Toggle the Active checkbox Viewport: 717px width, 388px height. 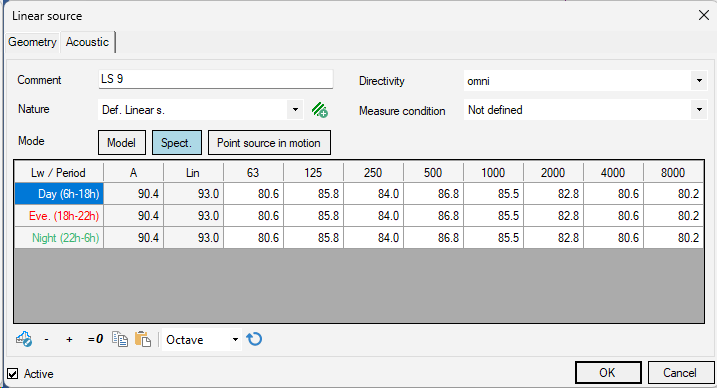[x=13, y=374]
